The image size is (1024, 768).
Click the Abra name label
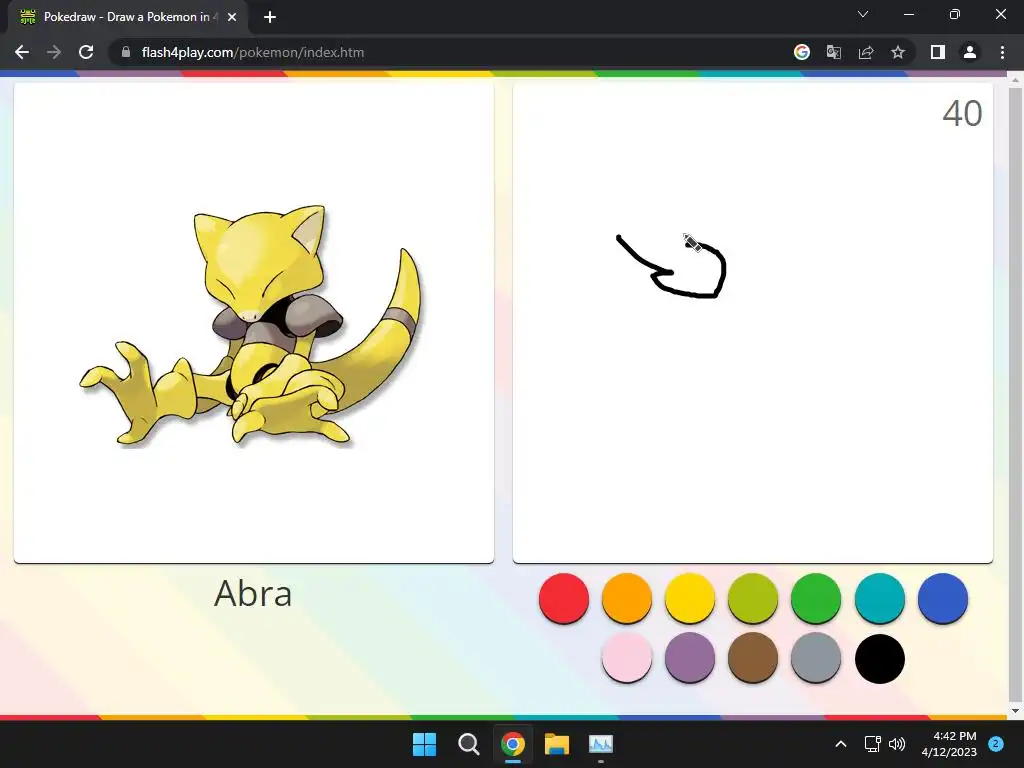253,594
